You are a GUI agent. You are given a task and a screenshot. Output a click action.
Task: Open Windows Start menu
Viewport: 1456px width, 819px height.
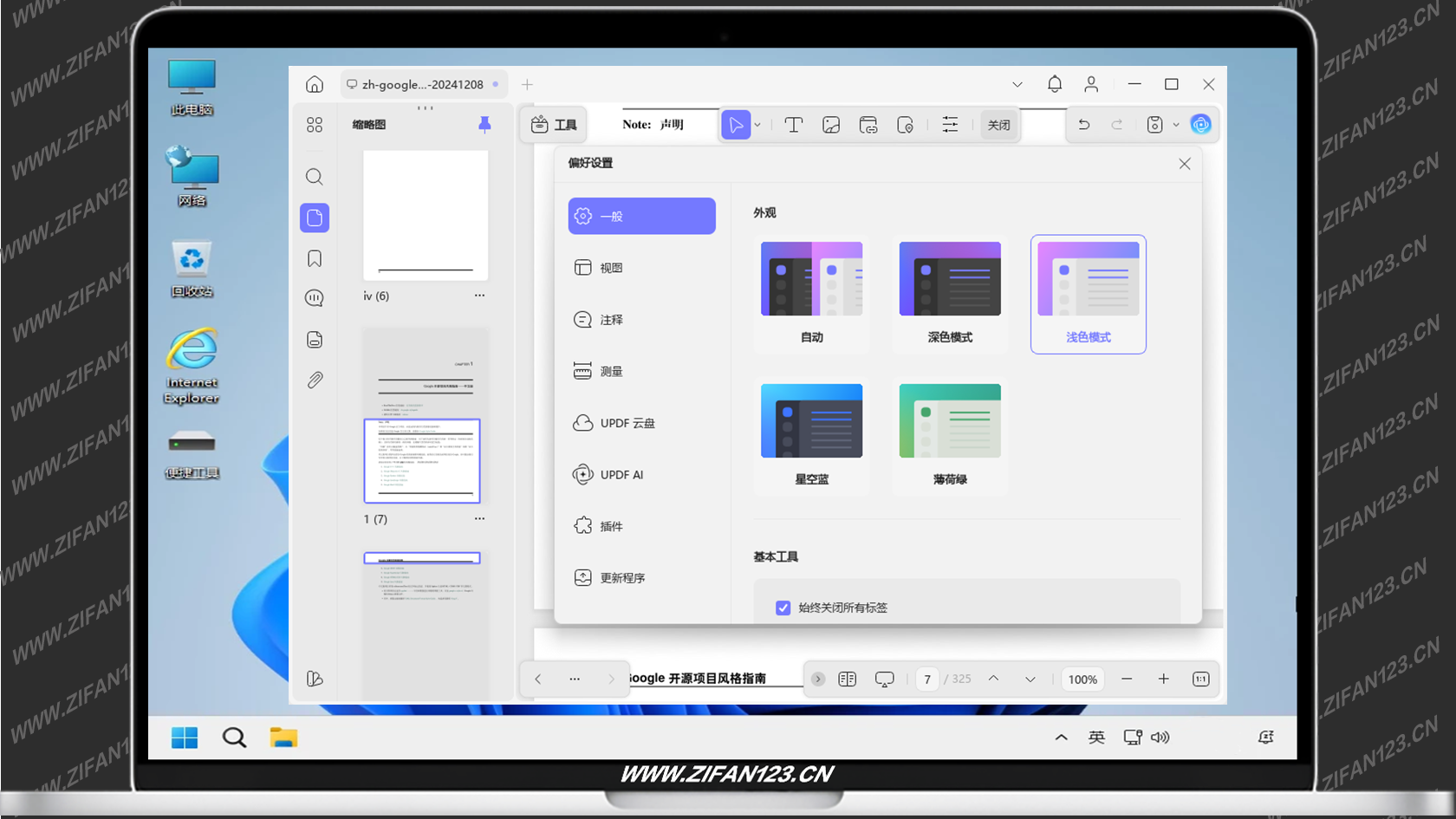(185, 738)
